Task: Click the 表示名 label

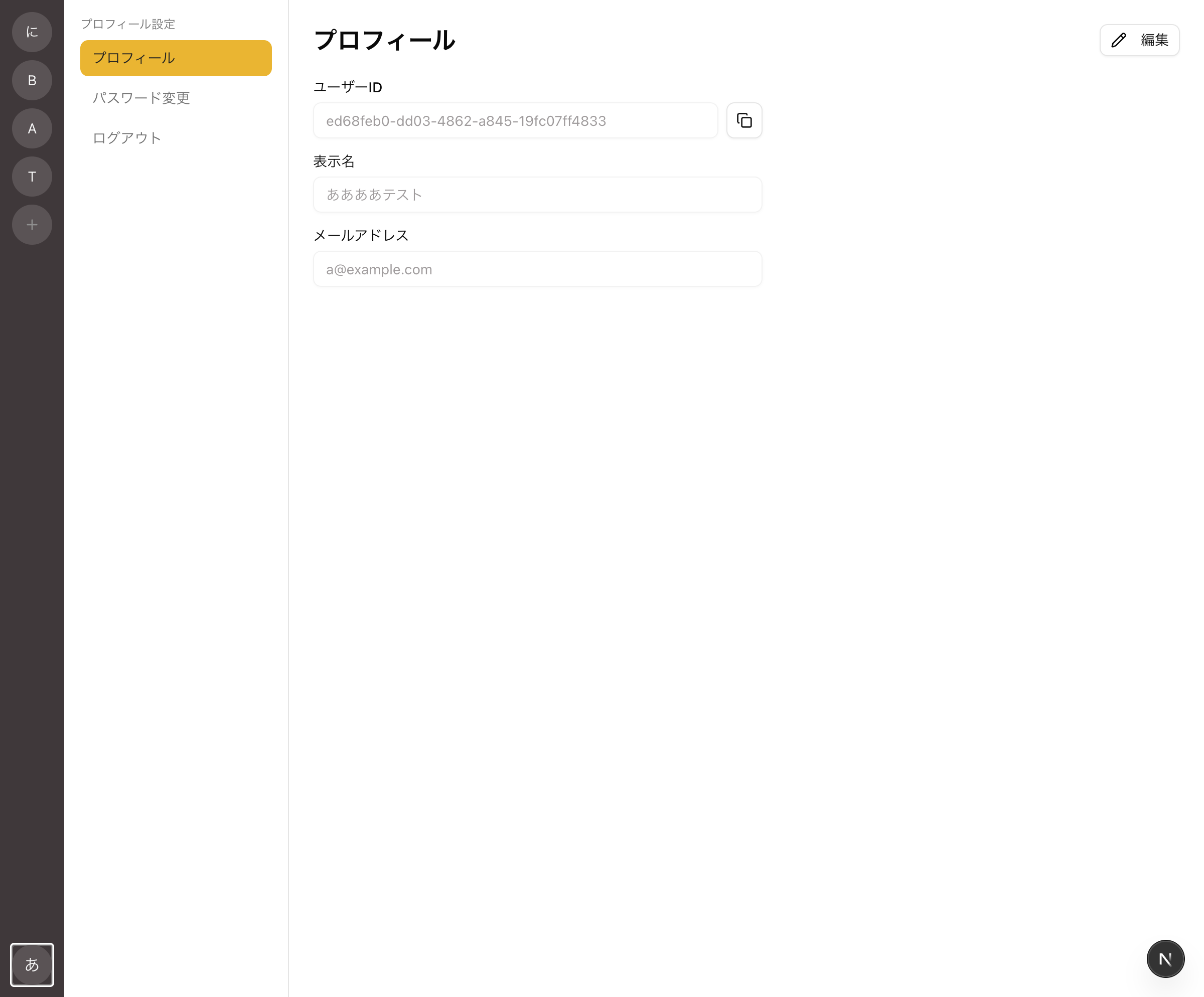Action: click(334, 161)
